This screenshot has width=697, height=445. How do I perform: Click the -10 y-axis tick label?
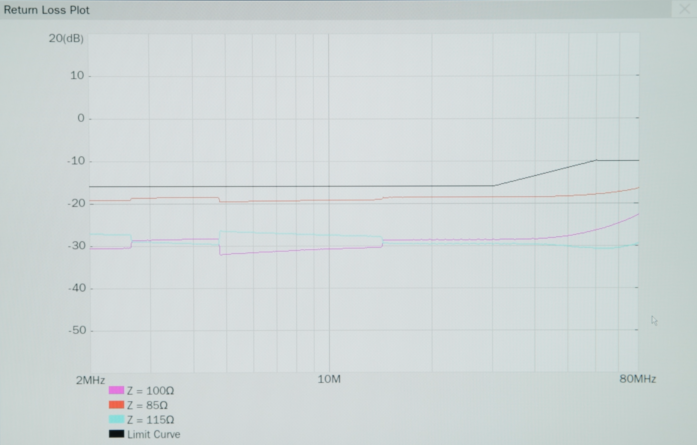pyautogui.click(x=75, y=161)
